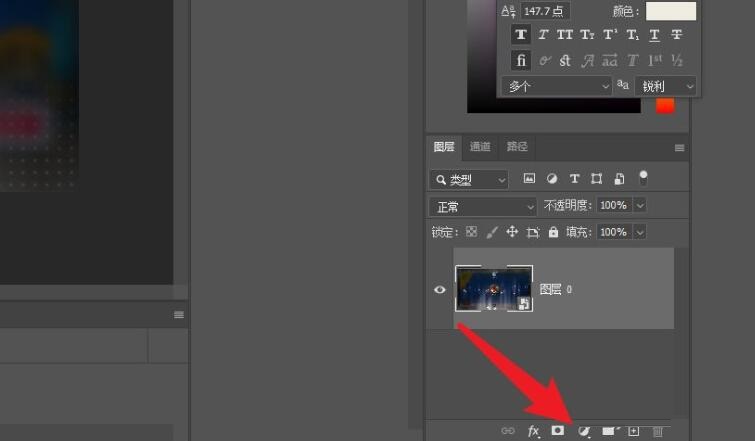755x441 pixels.
Task: Toggle stylistic alternates (aa) button
Action: [610, 61]
